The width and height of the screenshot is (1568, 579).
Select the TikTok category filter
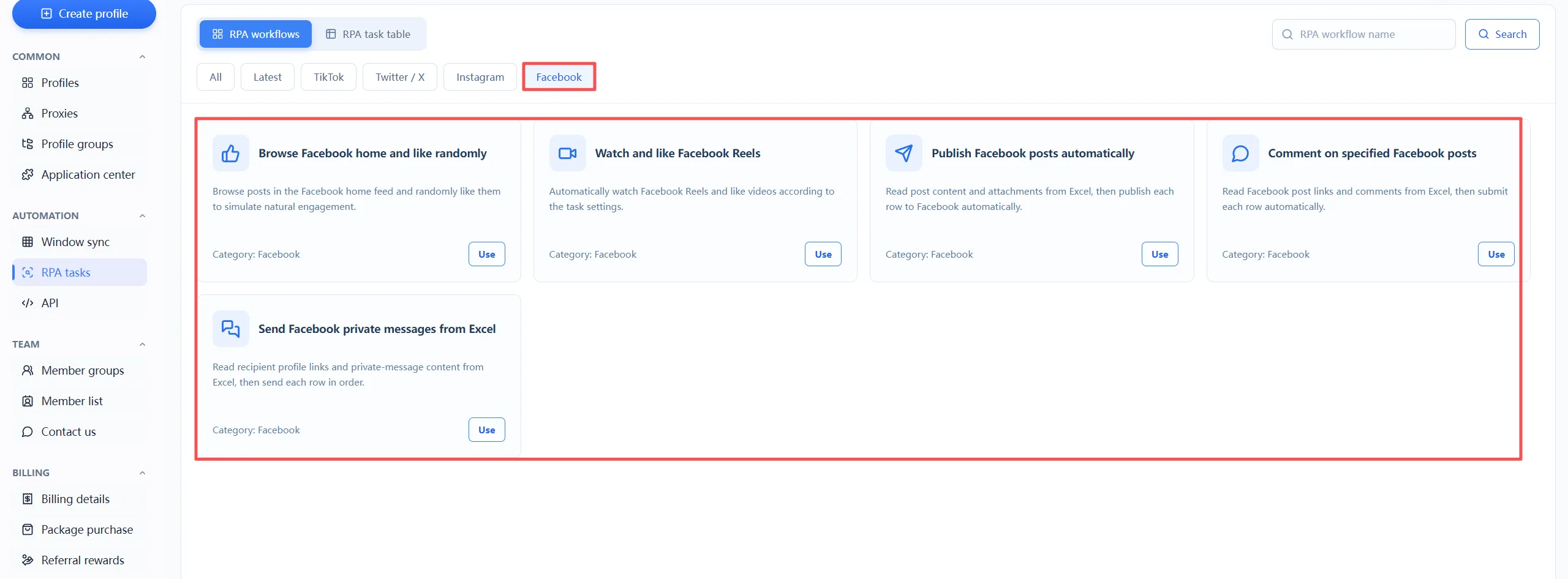[329, 77]
